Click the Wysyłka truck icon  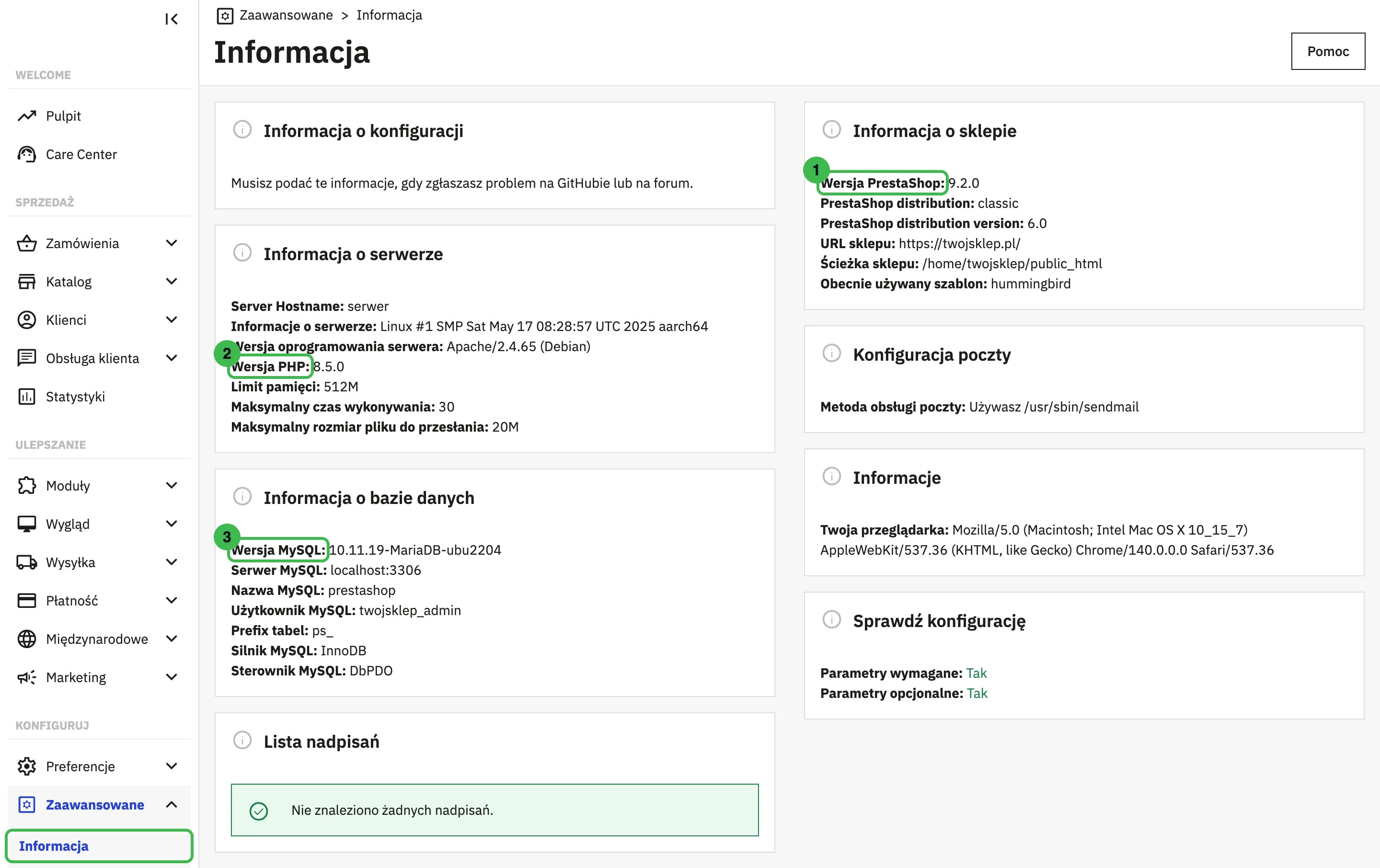pos(26,562)
